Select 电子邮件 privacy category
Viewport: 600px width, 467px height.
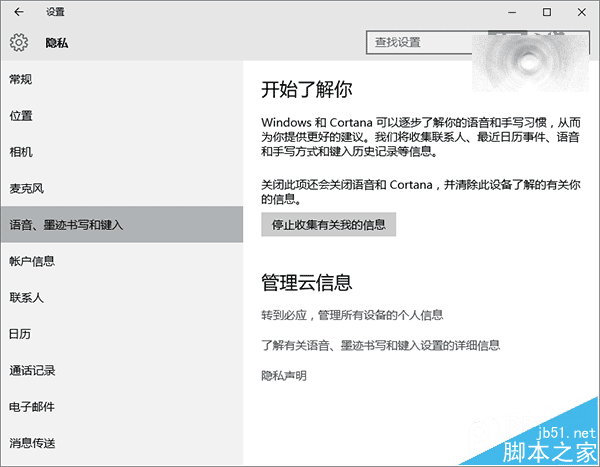point(32,407)
